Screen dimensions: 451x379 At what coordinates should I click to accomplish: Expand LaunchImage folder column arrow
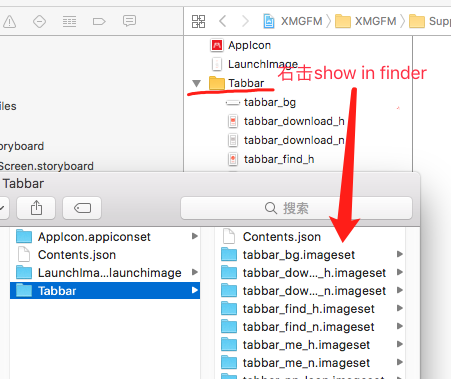tap(195, 272)
